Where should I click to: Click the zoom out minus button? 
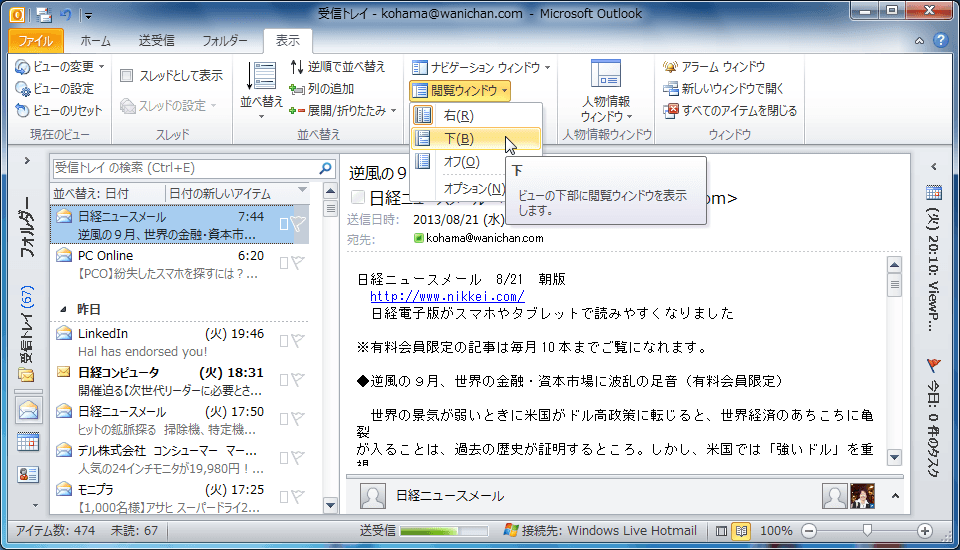click(809, 531)
